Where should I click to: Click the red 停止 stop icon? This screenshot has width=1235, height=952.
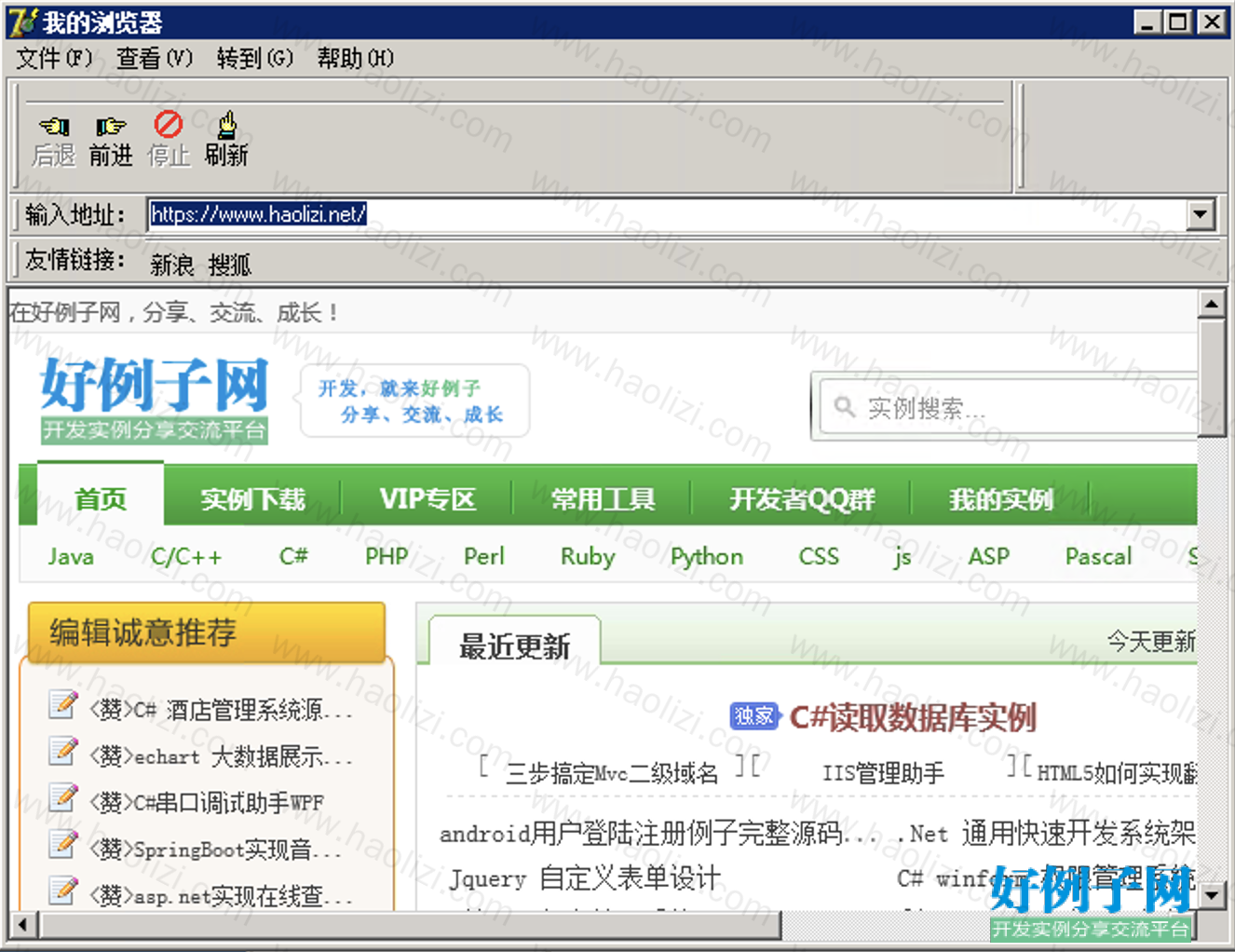click(169, 124)
